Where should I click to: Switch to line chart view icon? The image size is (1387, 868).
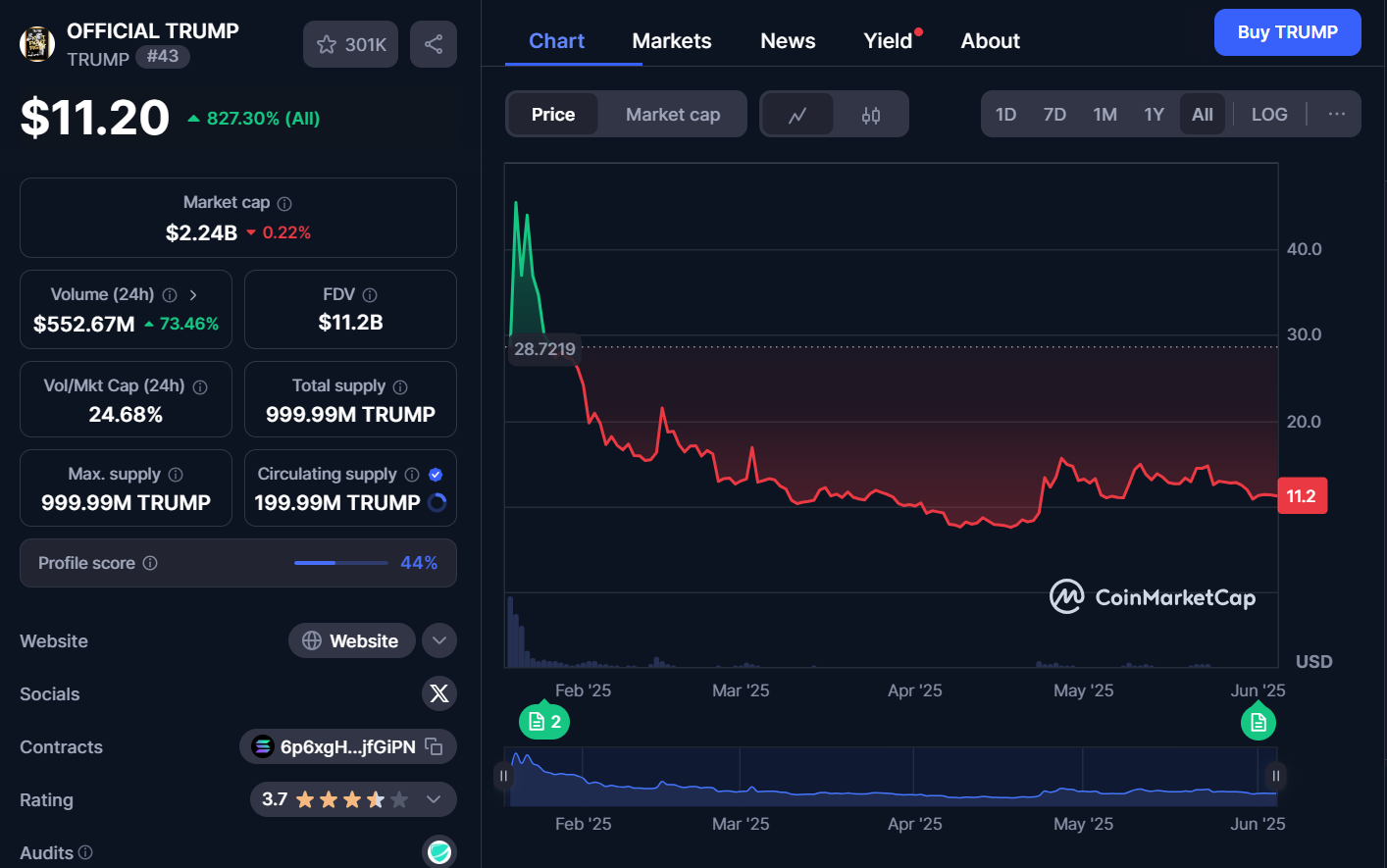797,115
